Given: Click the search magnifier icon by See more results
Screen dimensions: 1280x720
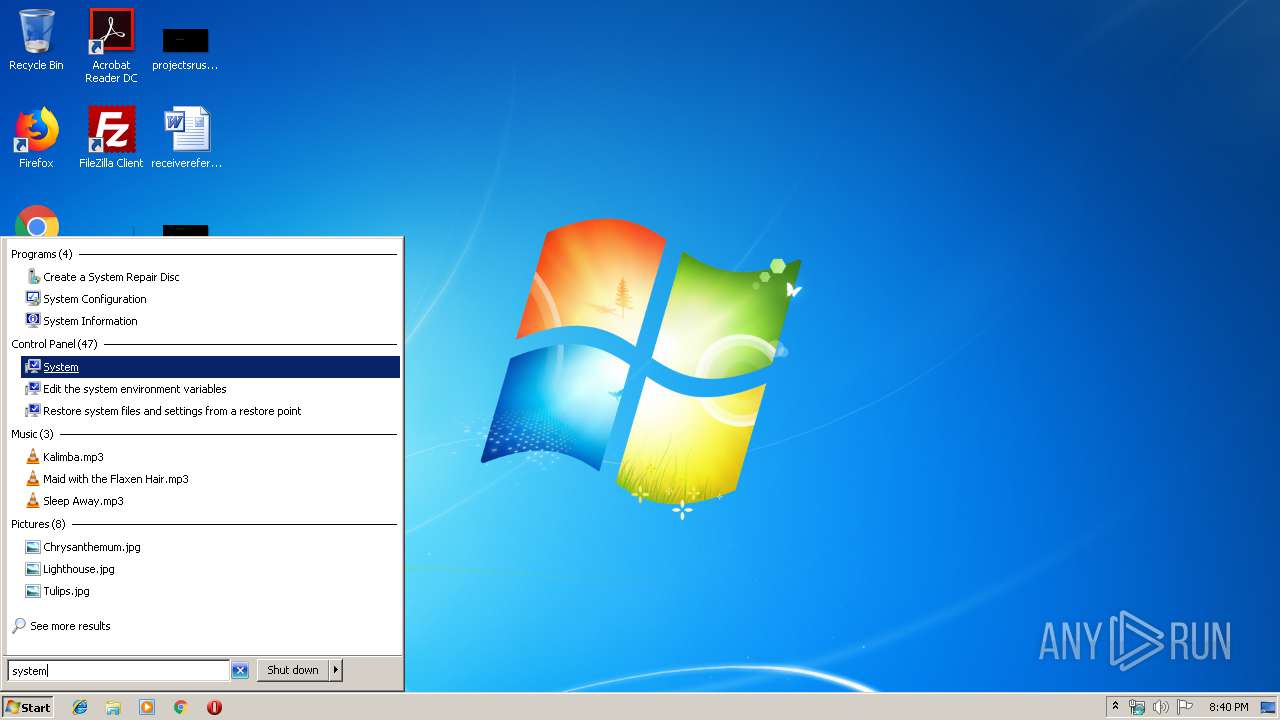Looking at the screenshot, I should pyautogui.click(x=19, y=626).
